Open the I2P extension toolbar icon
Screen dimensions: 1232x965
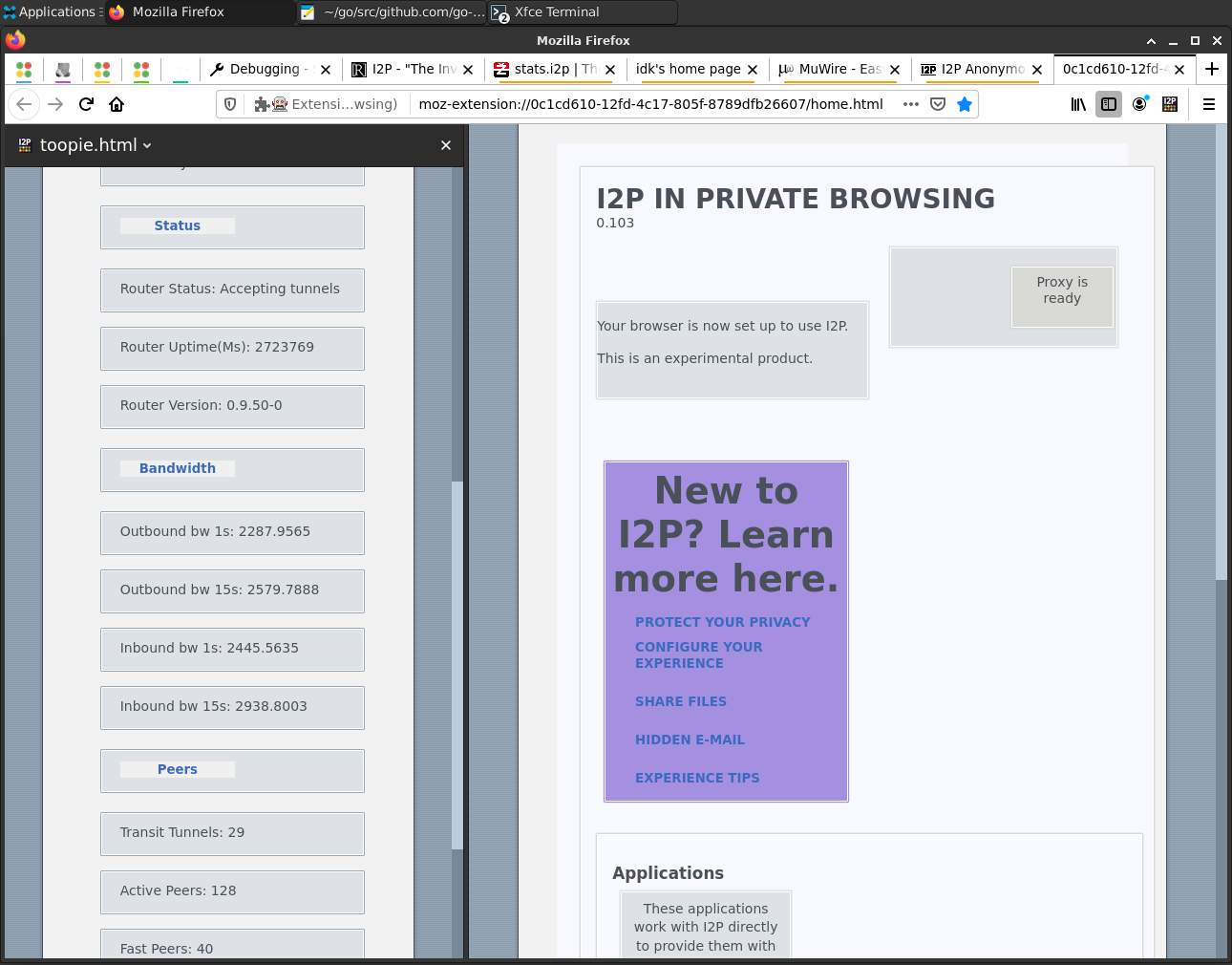(x=1170, y=104)
